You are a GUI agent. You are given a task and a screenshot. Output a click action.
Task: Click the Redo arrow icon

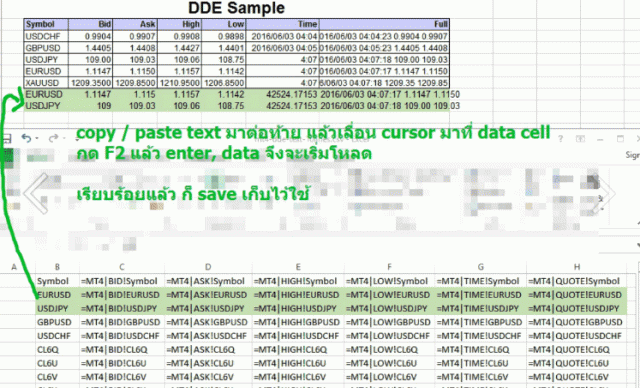coord(53,138)
